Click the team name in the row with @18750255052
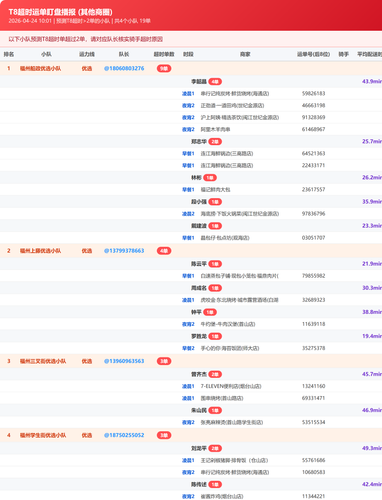This screenshot has height=500, width=382. point(43,435)
